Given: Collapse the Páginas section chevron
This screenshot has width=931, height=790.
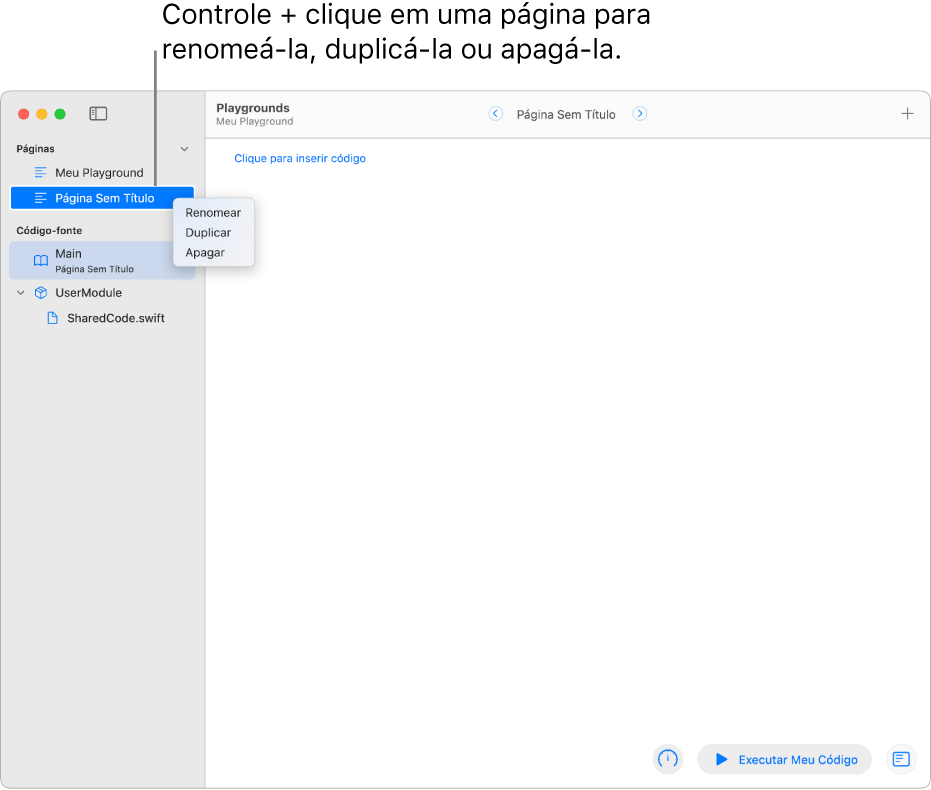Looking at the screenshot, I should [x=184, y=149].
